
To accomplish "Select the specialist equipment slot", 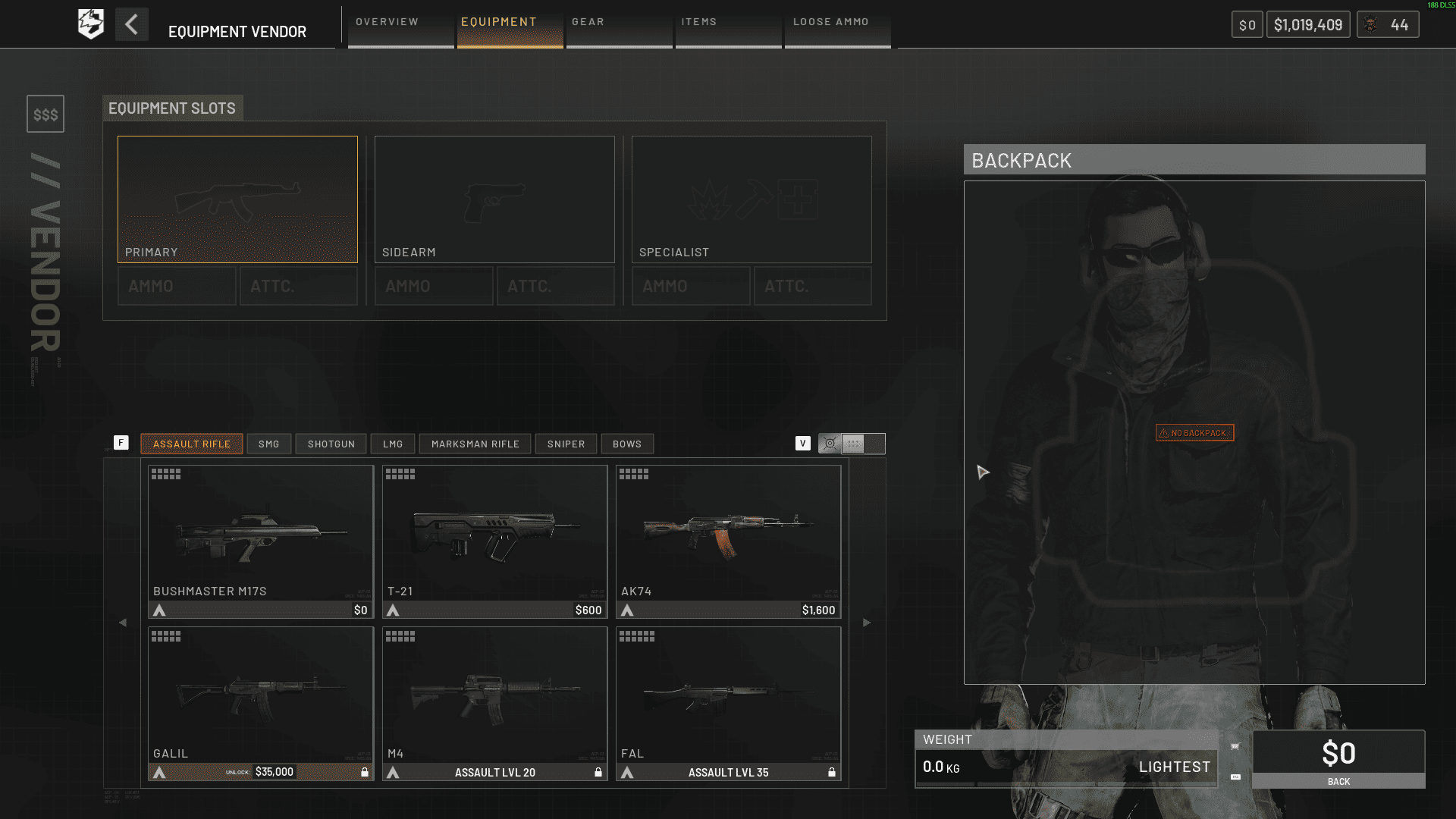I will pyautogui.click(x=752, y=199).
